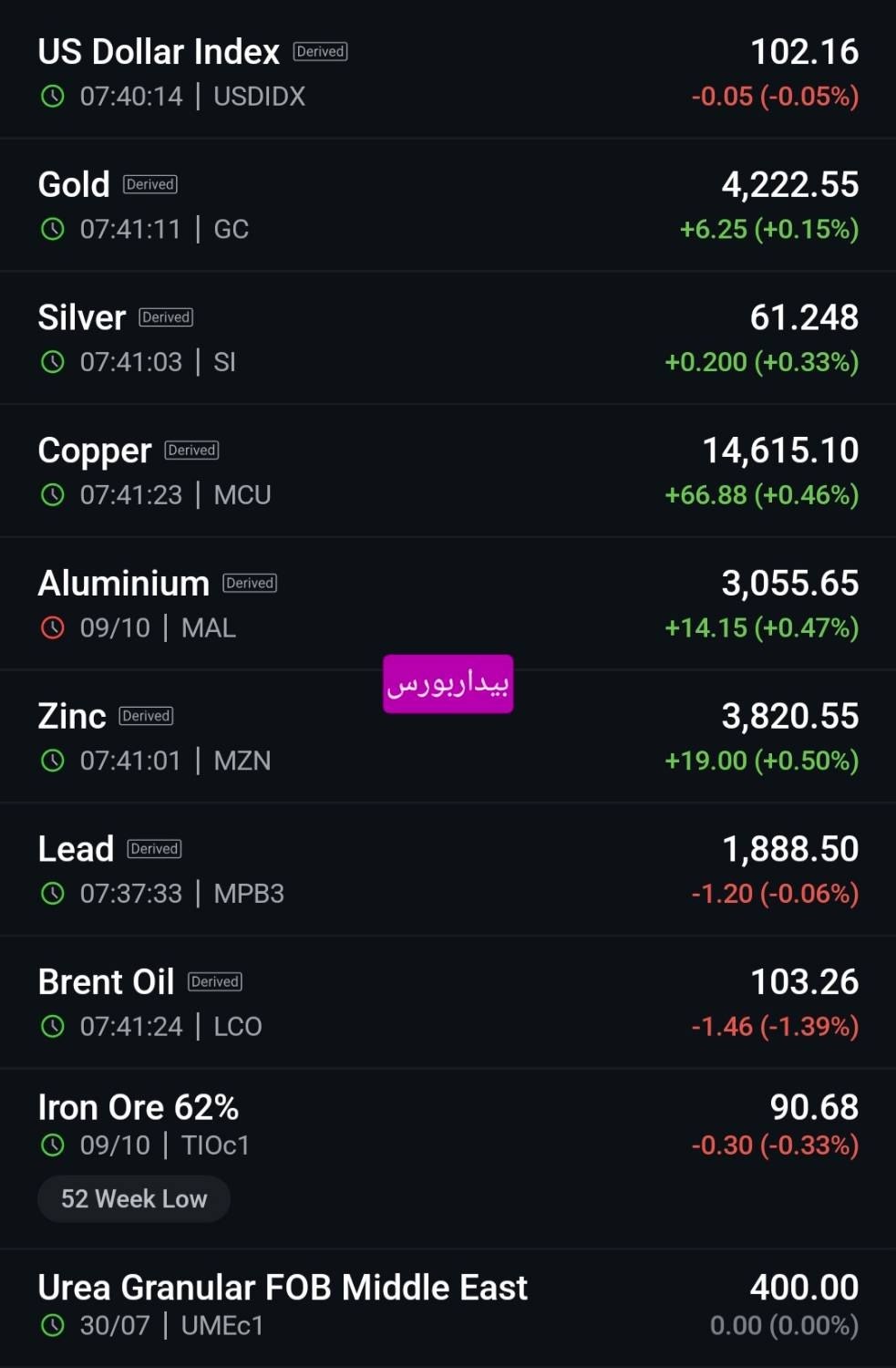Select the Zinc instrument name
The width and height of the screenshot is (896, 1368).
point(72,716)
